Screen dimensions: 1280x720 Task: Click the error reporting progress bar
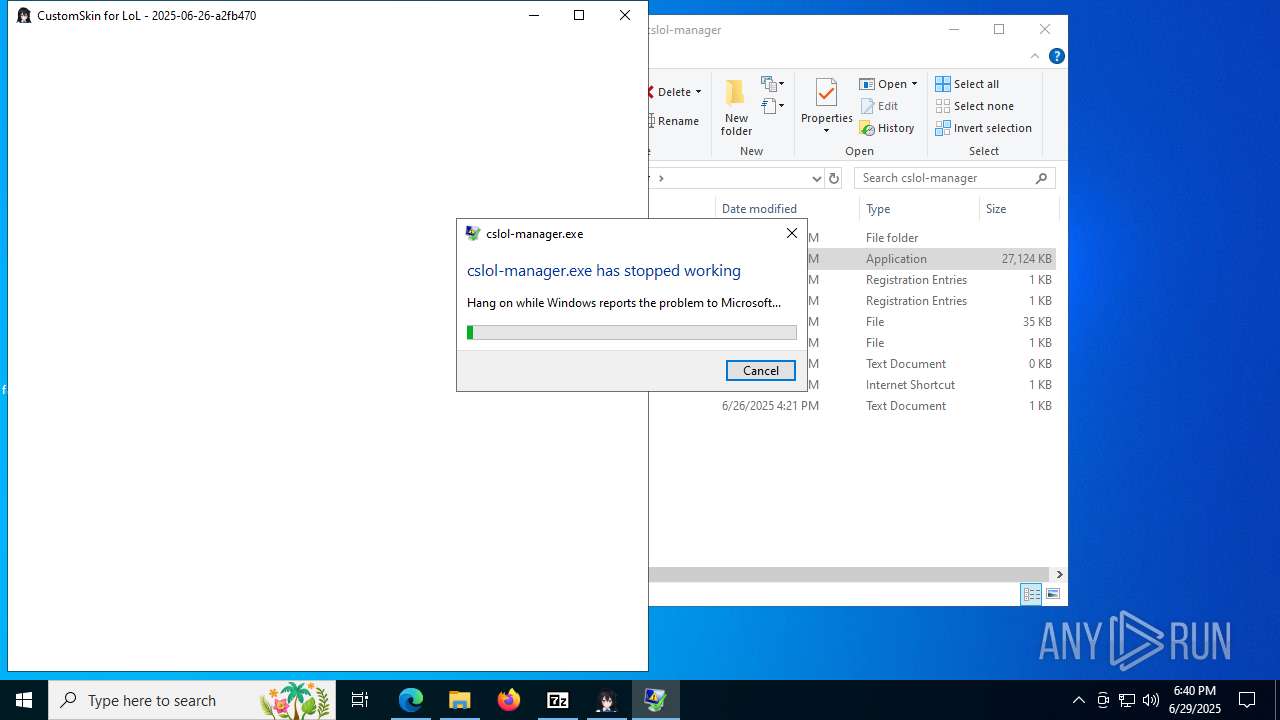[x=632, y=332]
